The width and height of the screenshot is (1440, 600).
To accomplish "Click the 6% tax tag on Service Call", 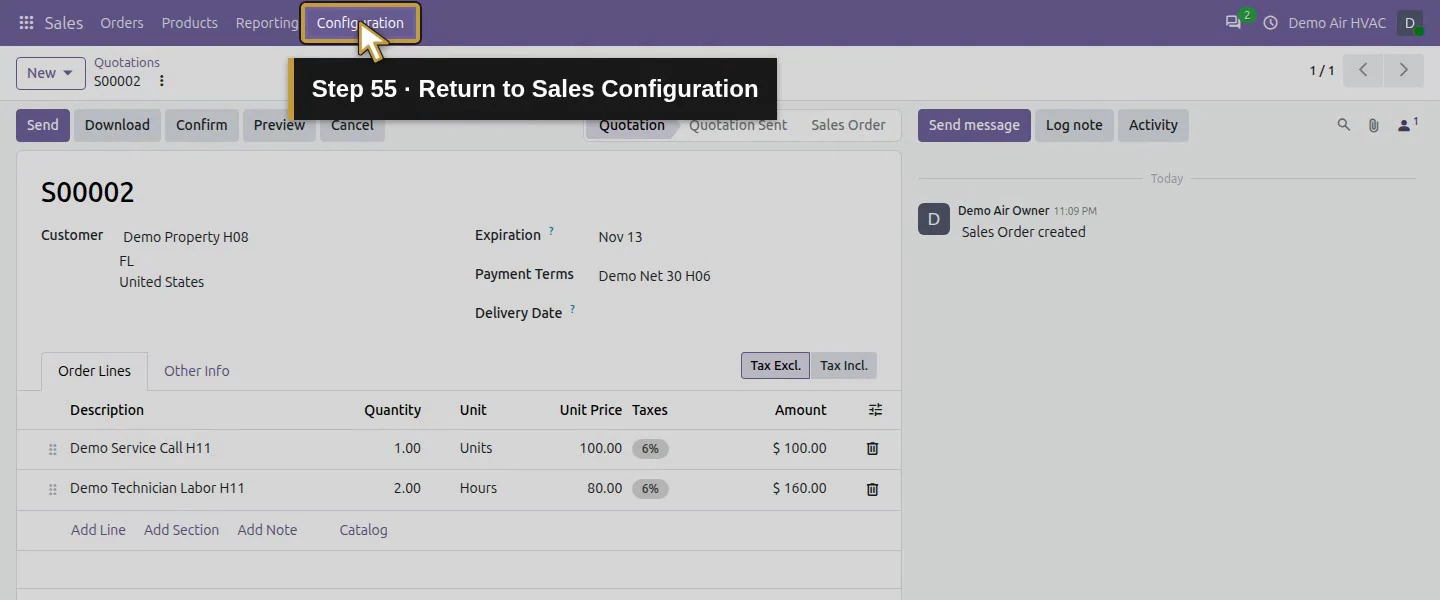I will [x=650, y=449].
